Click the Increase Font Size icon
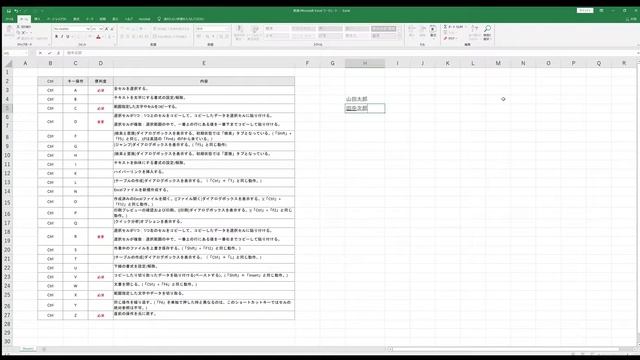Viewport: 640px width, 360px height. tap(107, 29)
